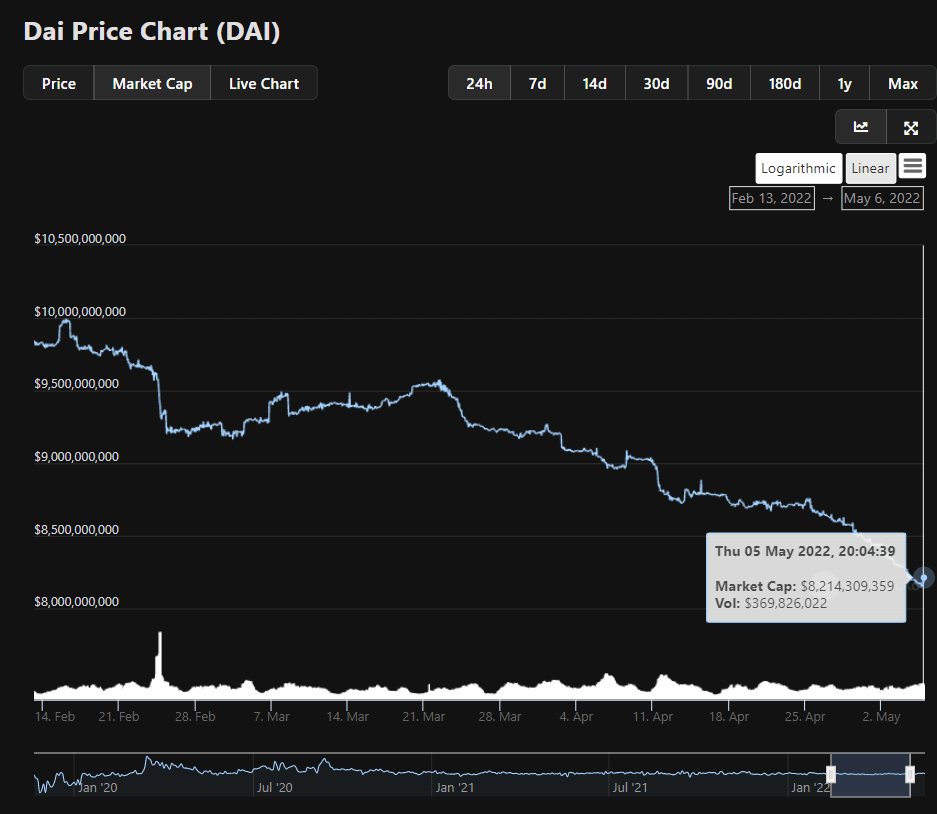Switch chart scale to Linear
Screen dimensions: 937x814
coord(870,168)
